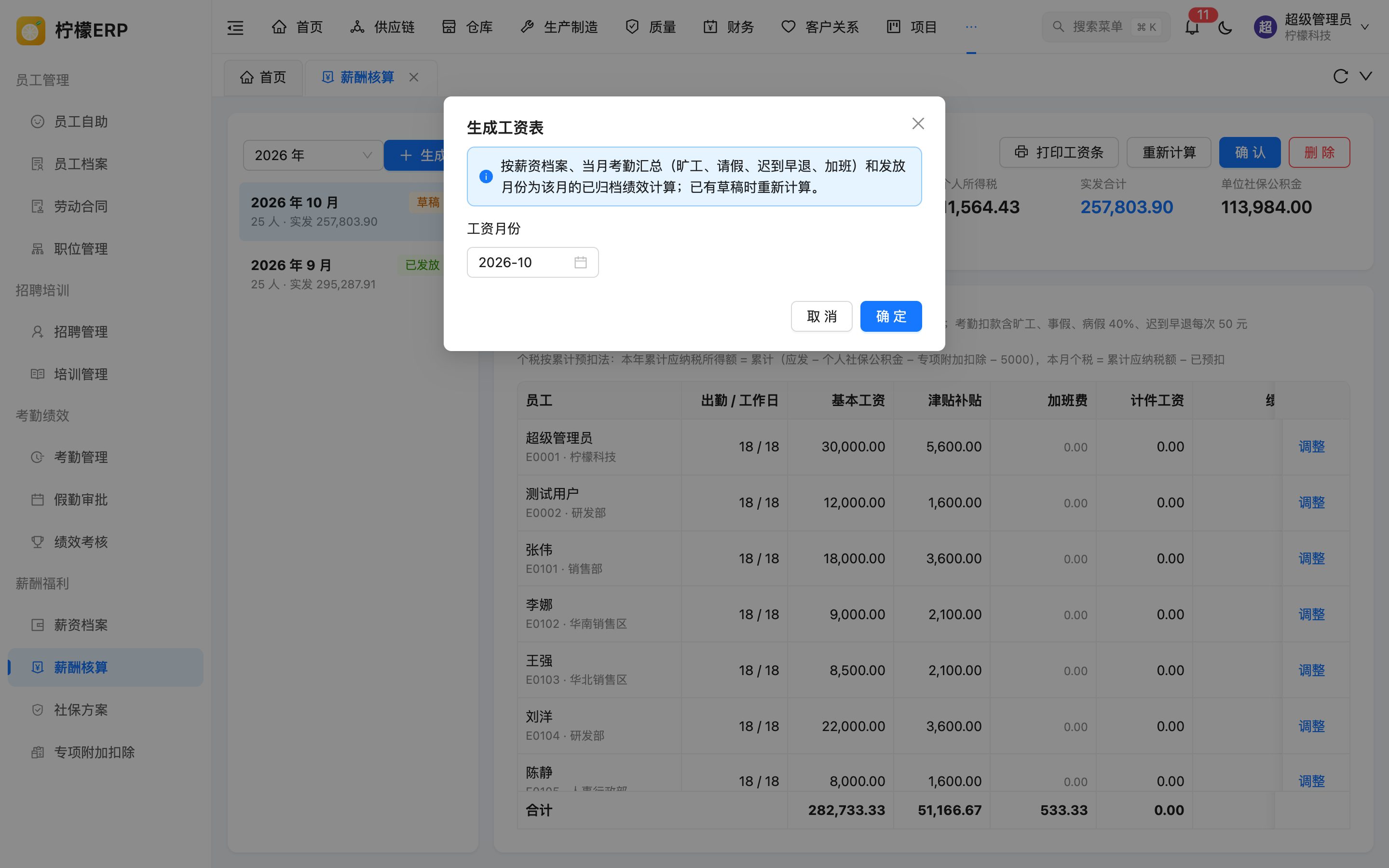Click the 专项附加扣除 sidebar icon
1389x868 pixels.
(x=37, y=753)
